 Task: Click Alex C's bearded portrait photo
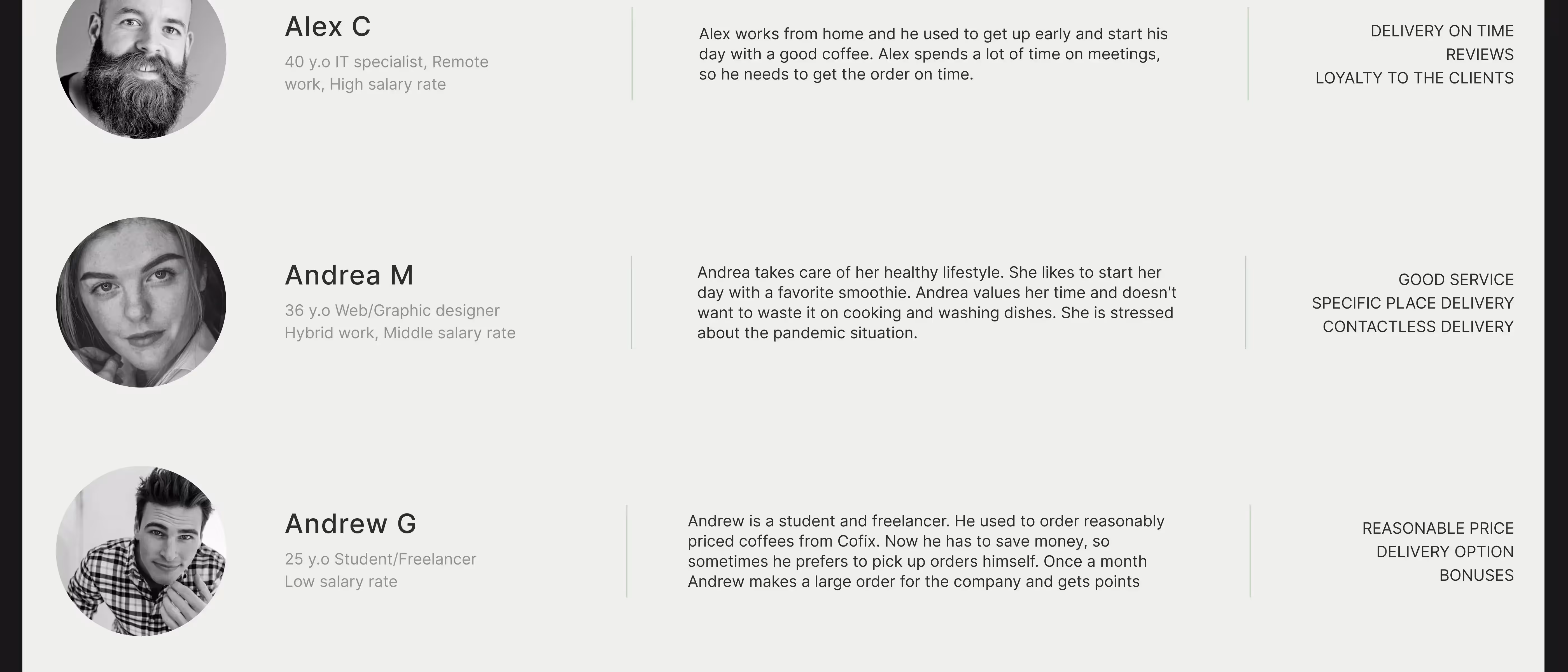[x=141, y=61]
